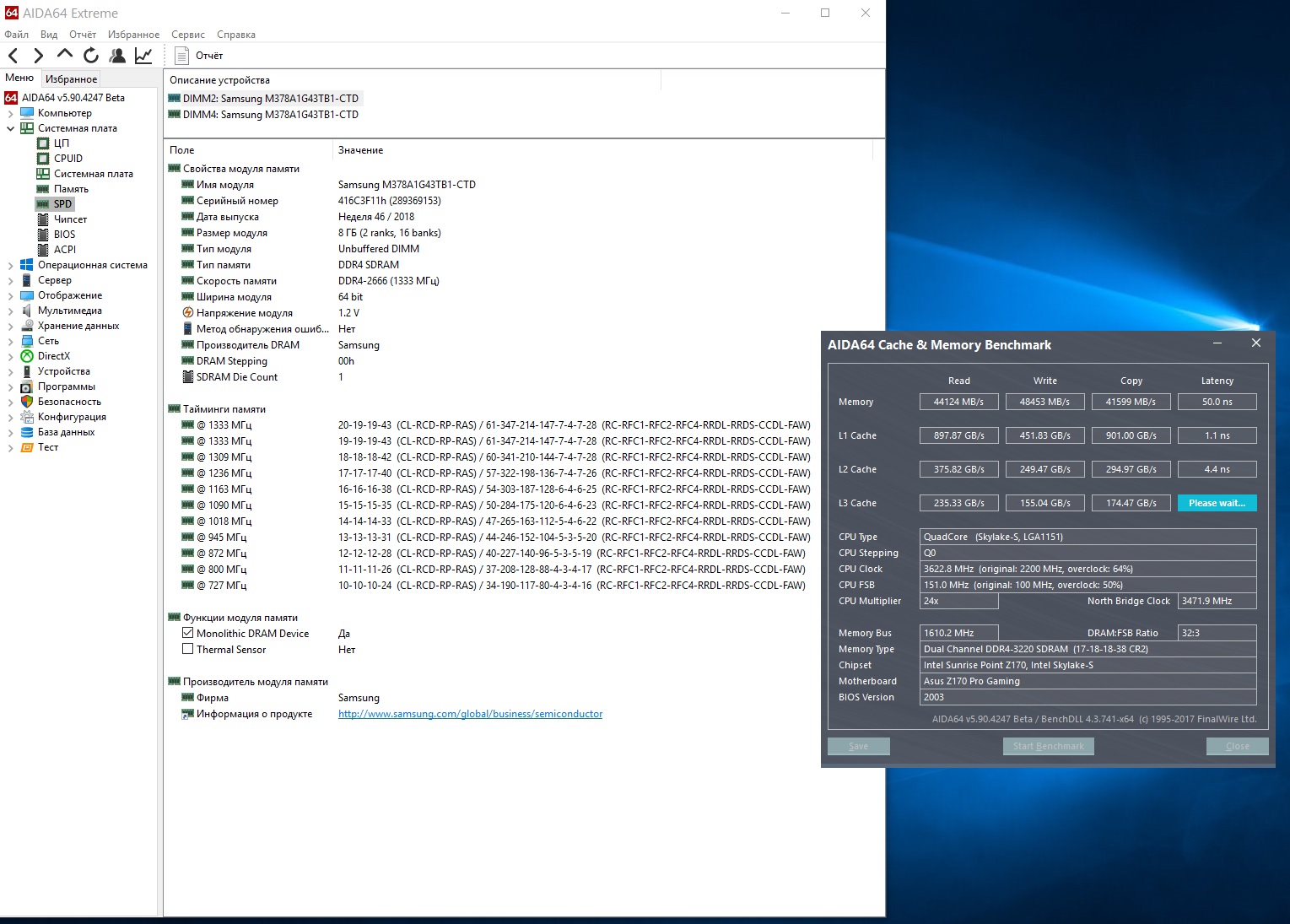Open the Справка menu

click(236, 35)
